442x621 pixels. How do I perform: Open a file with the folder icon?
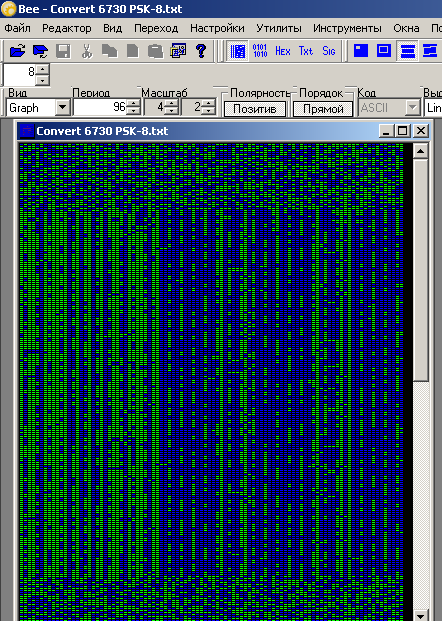point(17,51)
